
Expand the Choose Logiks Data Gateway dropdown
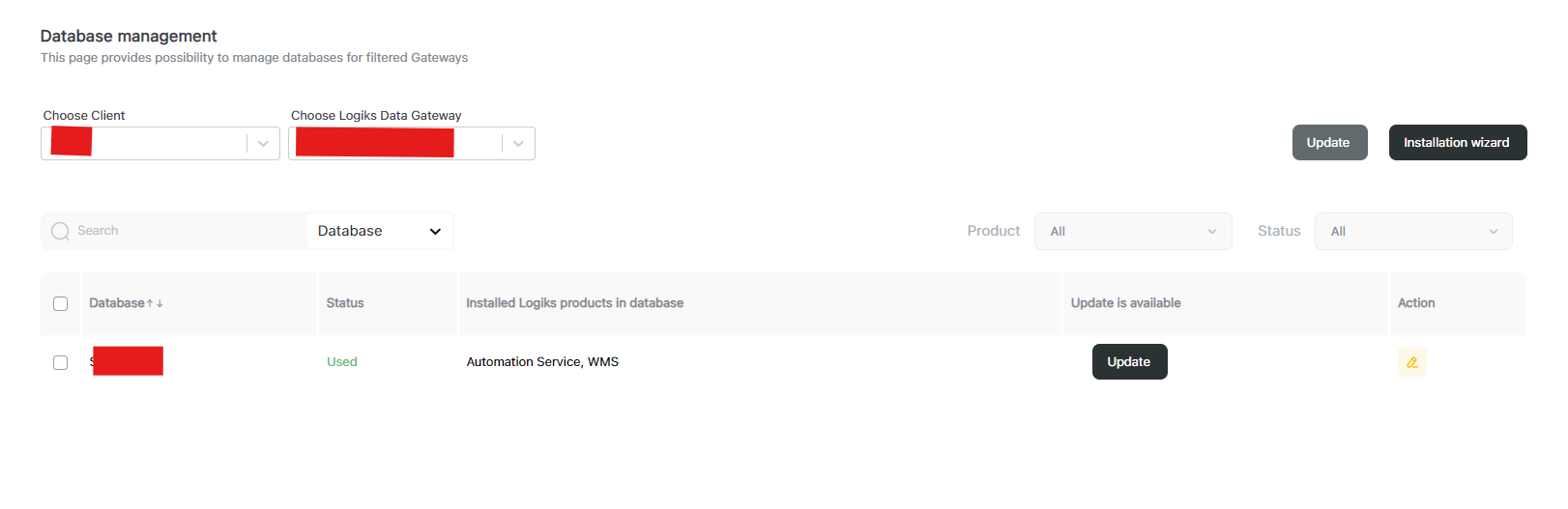tap(518, 144)
